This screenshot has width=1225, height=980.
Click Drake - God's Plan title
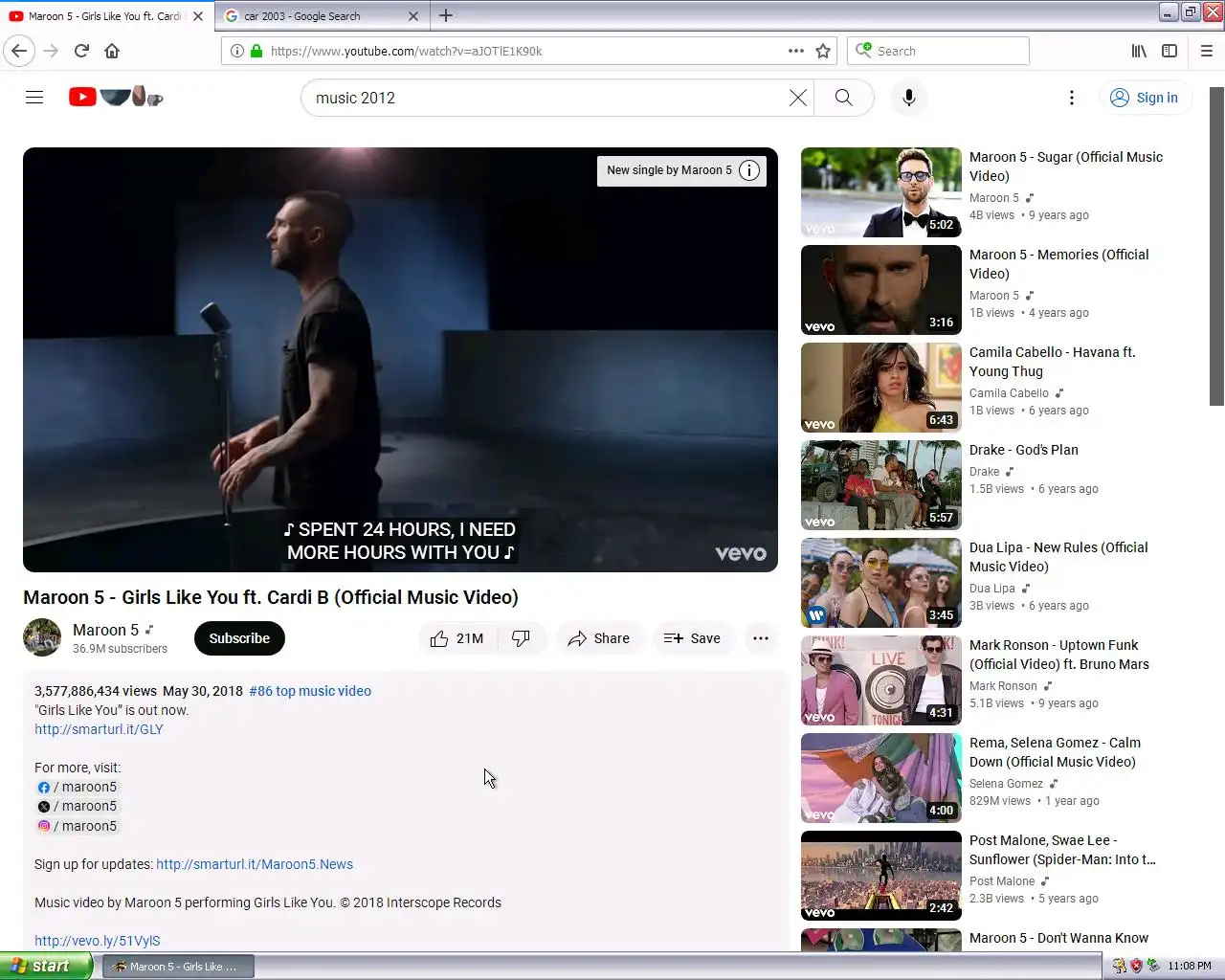[x=1024, y=450]
